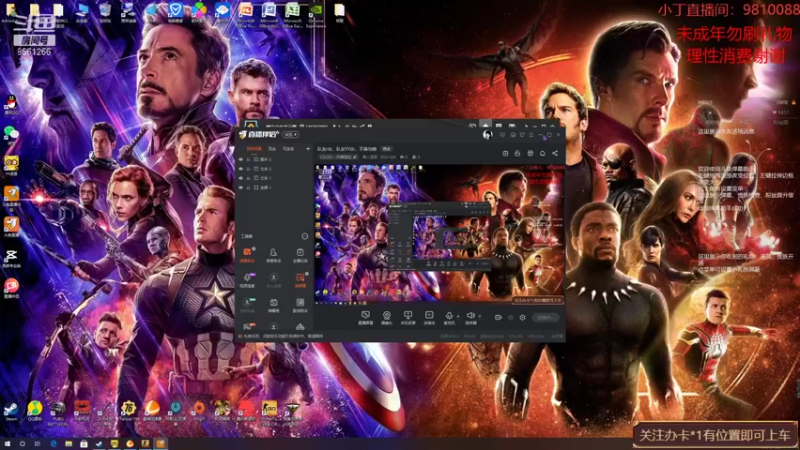Image resolution: width=800 pixels, height=450 pixels.
Task: Open the orange highlighted toolbox tool in second row
Action: coord(300,279)
